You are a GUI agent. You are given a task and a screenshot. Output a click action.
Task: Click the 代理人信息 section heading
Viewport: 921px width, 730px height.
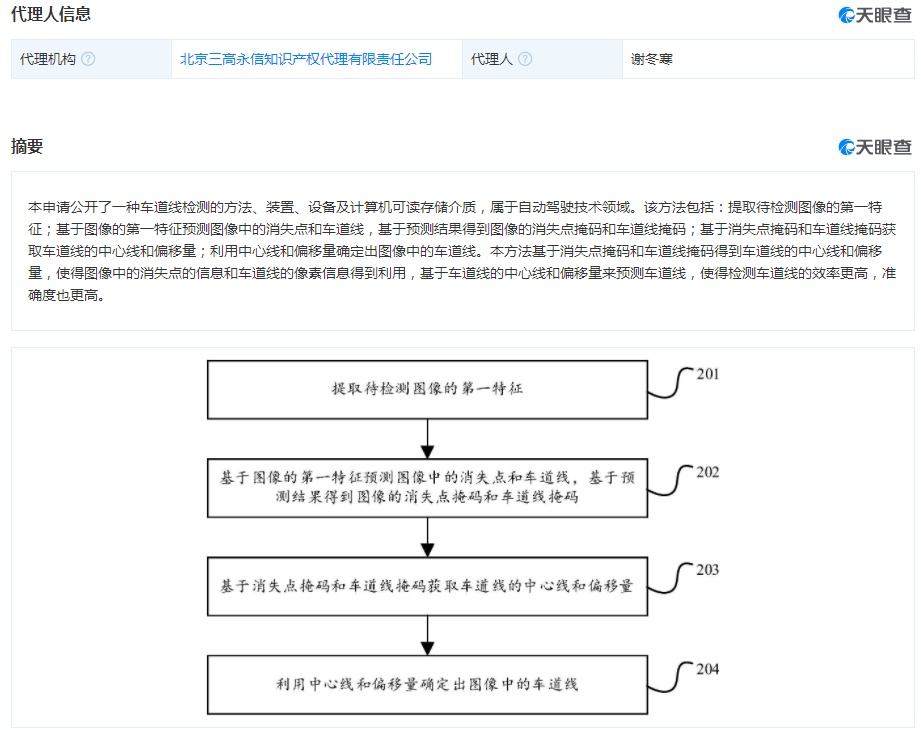50,14
